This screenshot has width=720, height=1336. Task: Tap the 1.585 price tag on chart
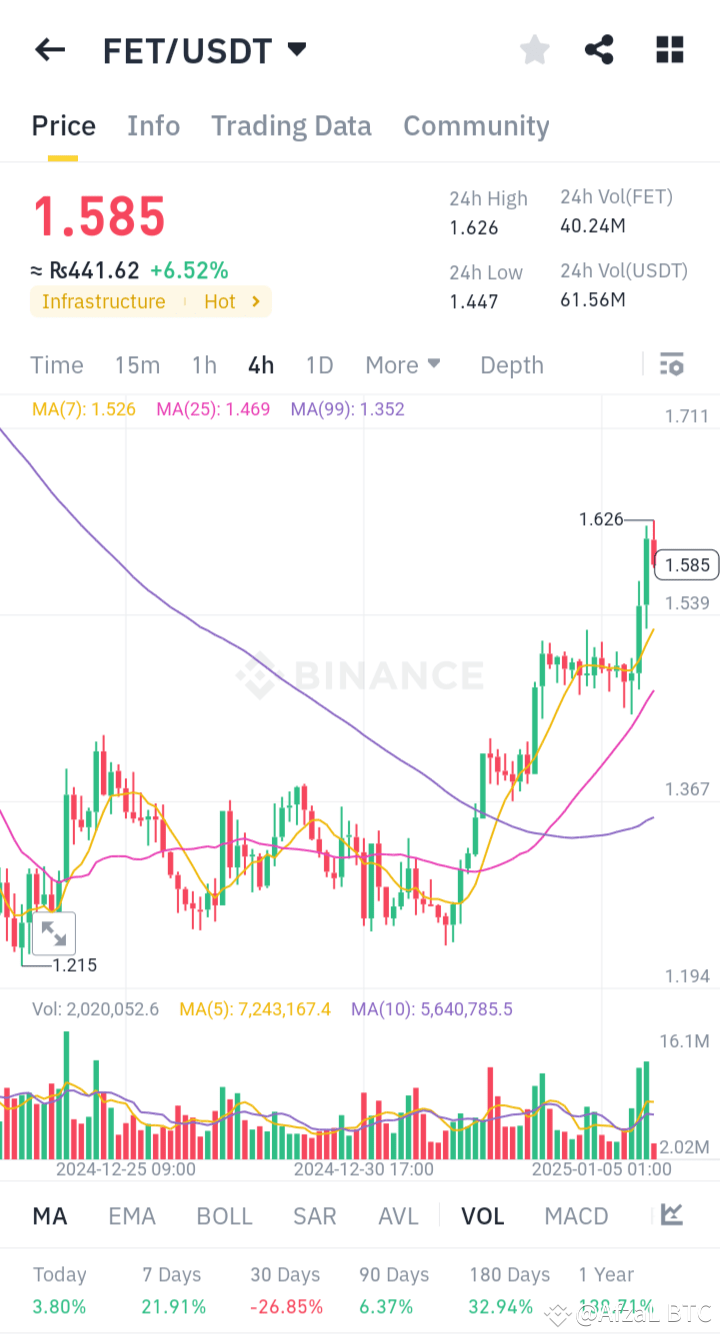[686, 564]
